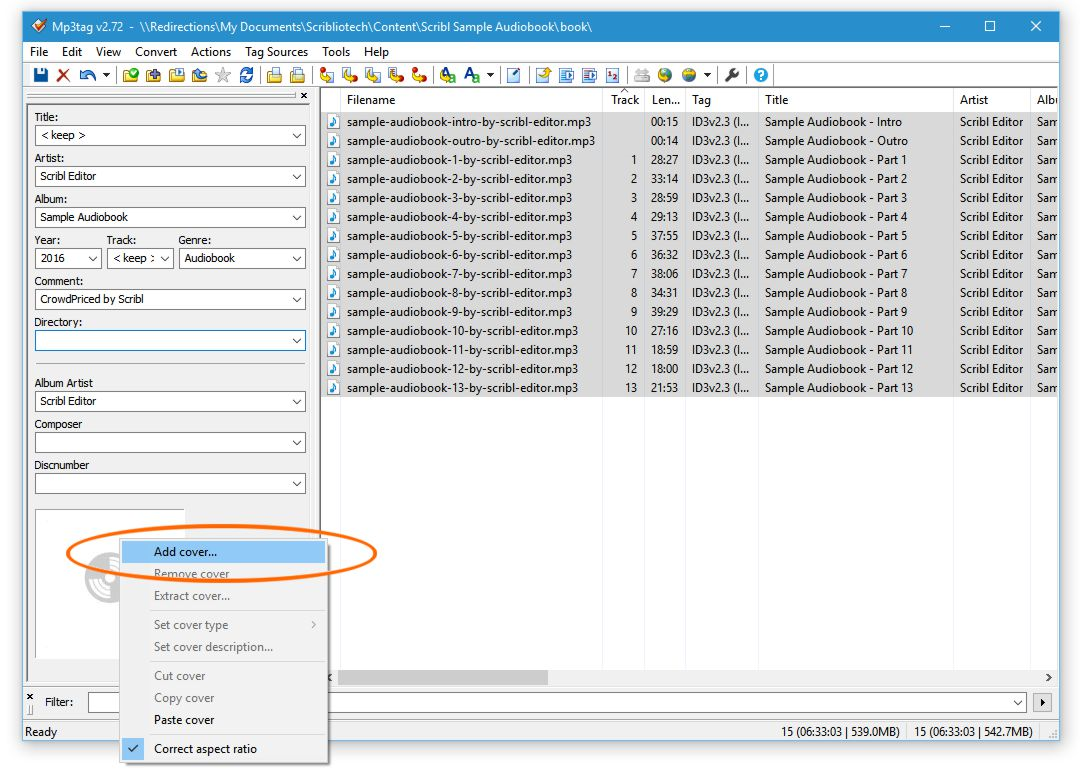The width and height of the screenshot is (1082, 769).
Task: Click the red X Remove tag icon
Action: pos(63,75)
